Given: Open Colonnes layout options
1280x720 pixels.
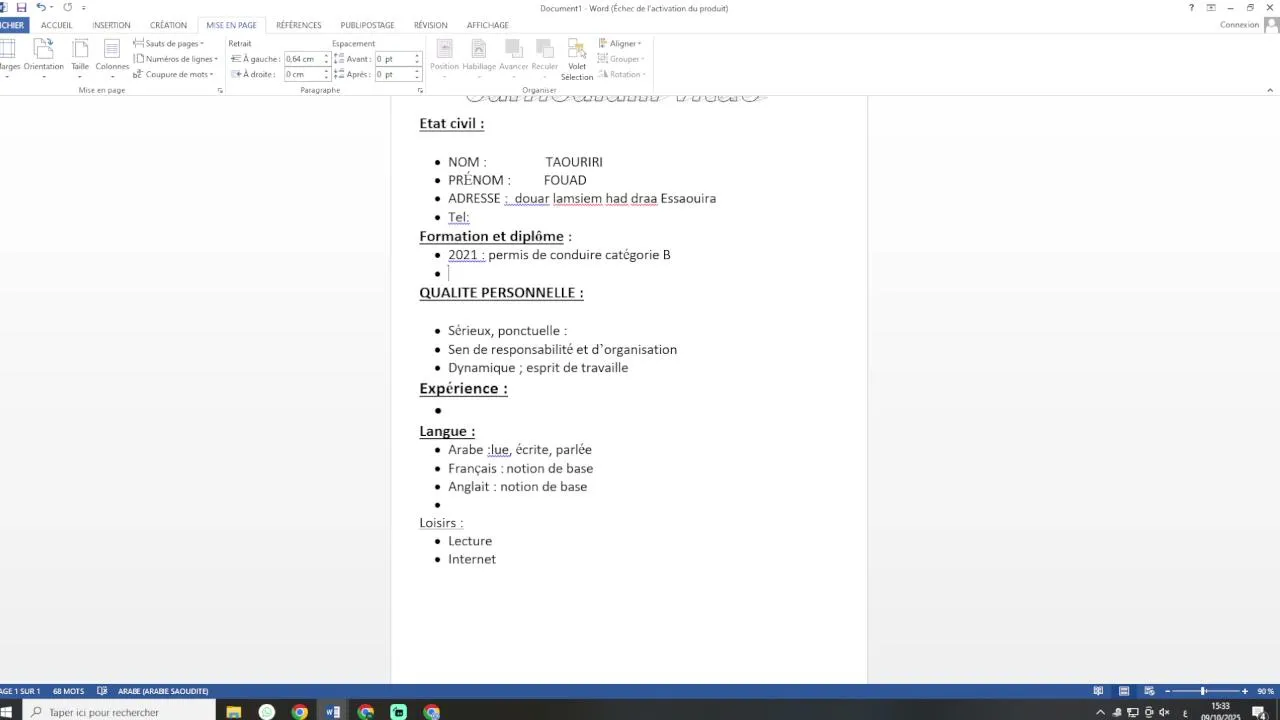Looking at the screenshot, I should click(112, 57).
